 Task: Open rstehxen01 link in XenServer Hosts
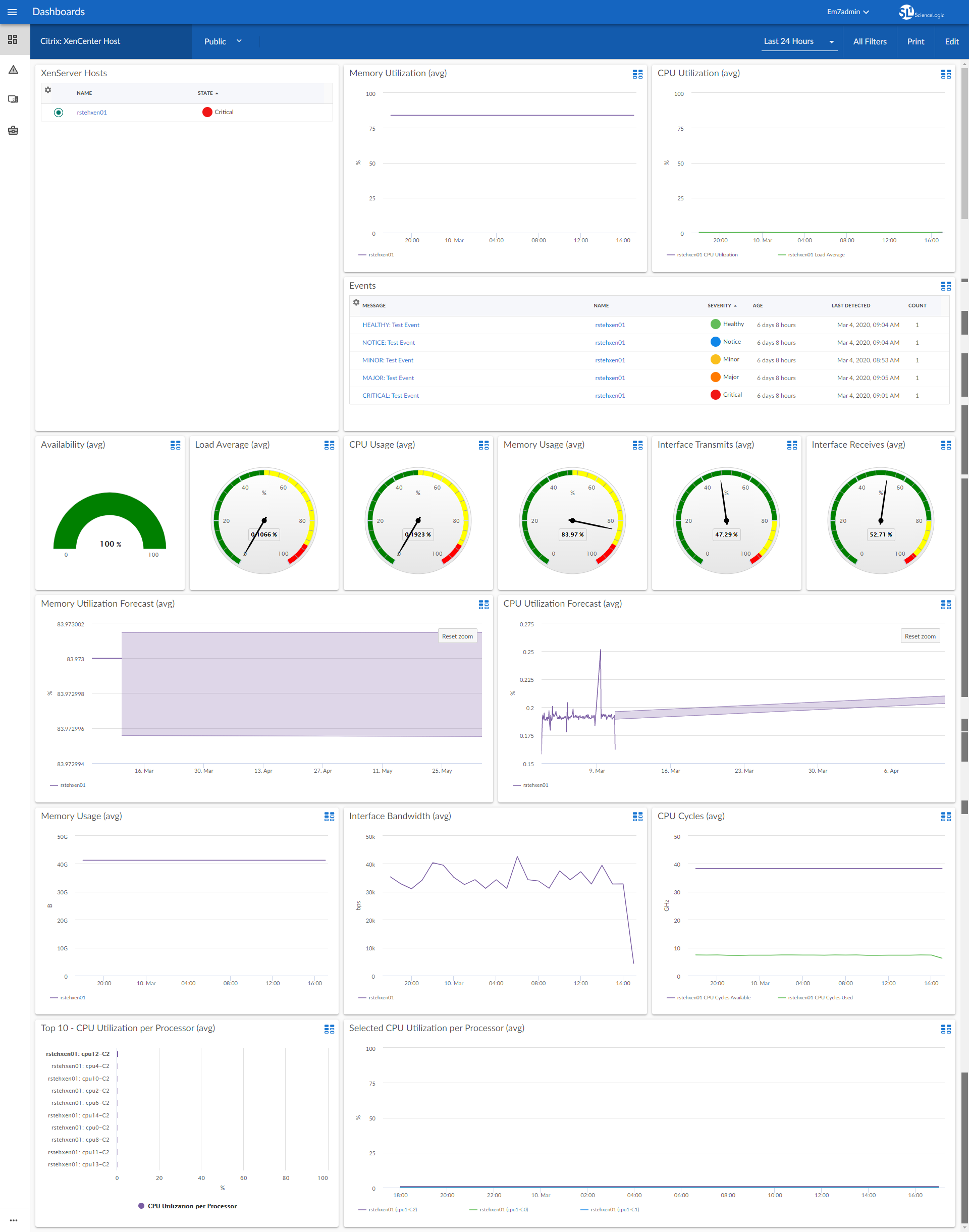point(92,113)
